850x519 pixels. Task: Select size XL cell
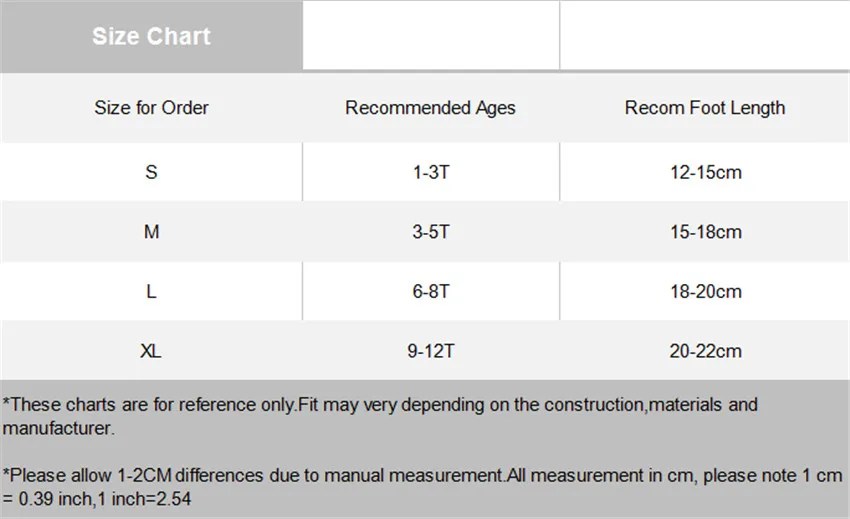[x=151, y=351]
